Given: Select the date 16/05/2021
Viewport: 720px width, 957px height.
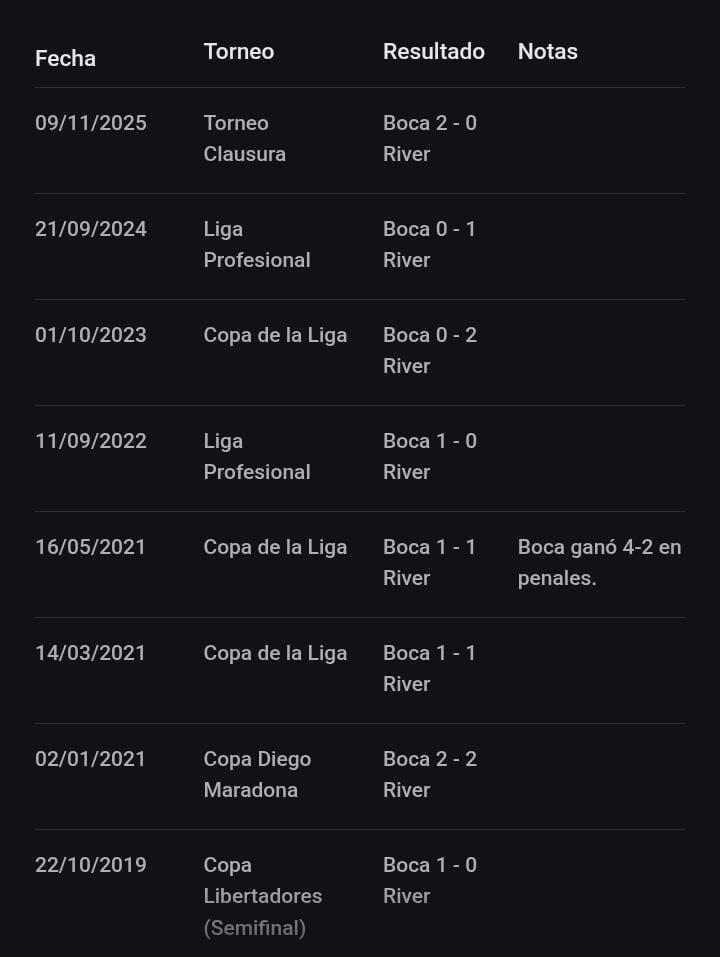Looking at the screenshot, I should tap(90, 547).
